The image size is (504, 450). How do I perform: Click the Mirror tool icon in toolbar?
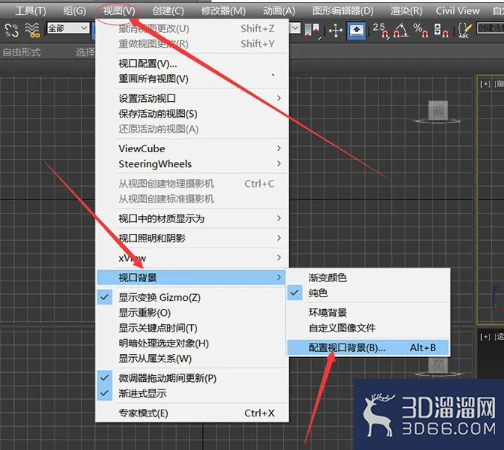(312, 30)
